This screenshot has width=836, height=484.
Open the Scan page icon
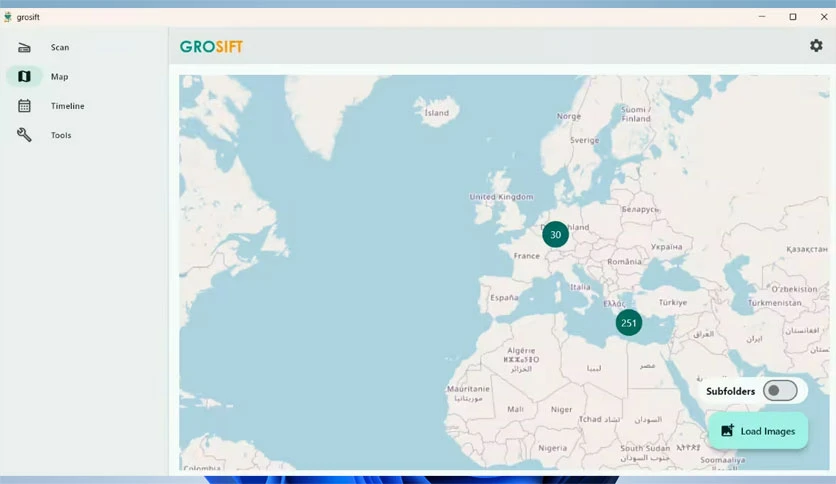(25, 47)
